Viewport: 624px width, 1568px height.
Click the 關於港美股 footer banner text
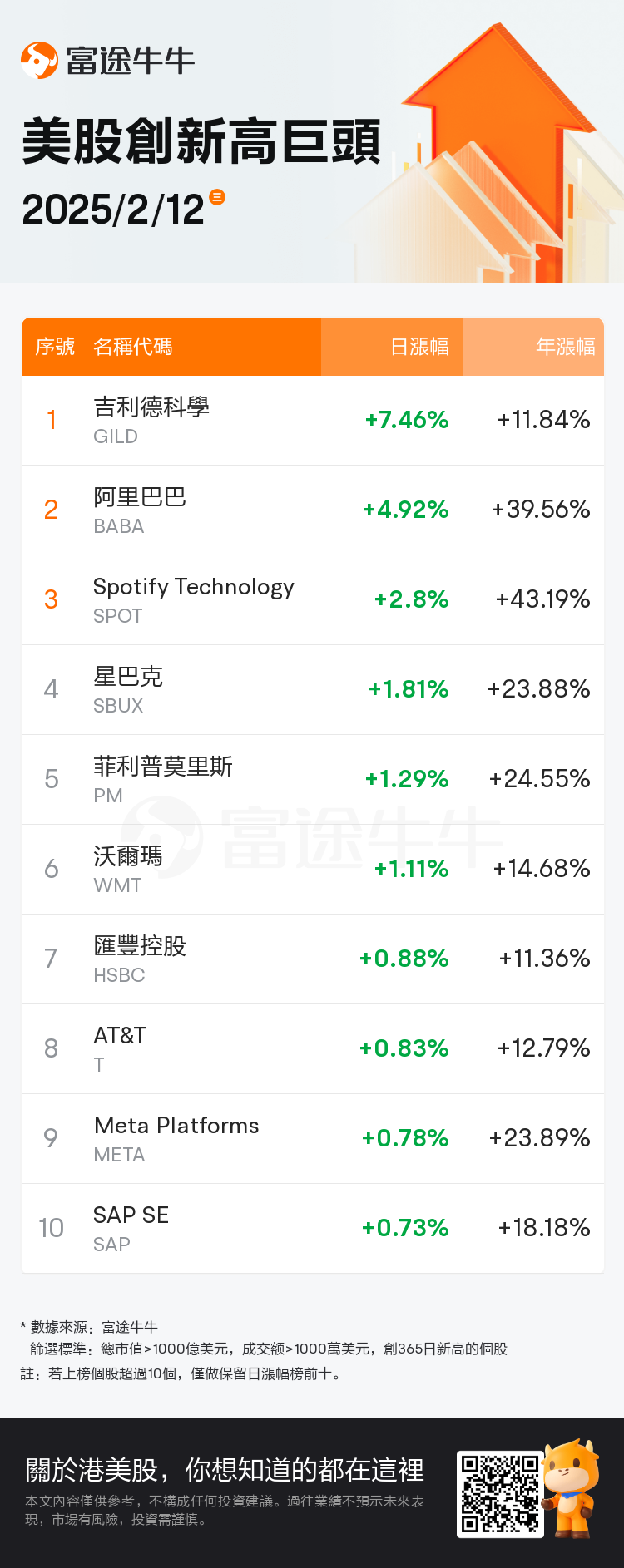click(x=225, y=1470)
